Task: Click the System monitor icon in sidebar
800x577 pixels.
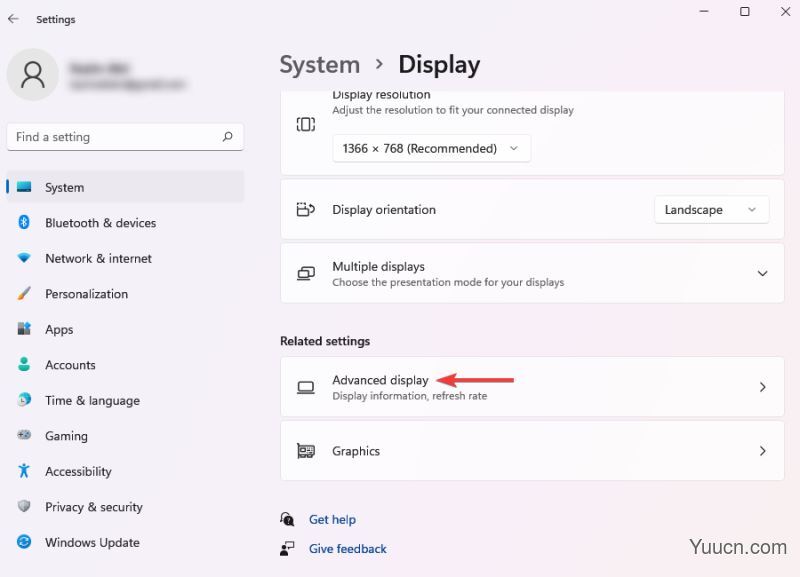Action: pos(24,187)
